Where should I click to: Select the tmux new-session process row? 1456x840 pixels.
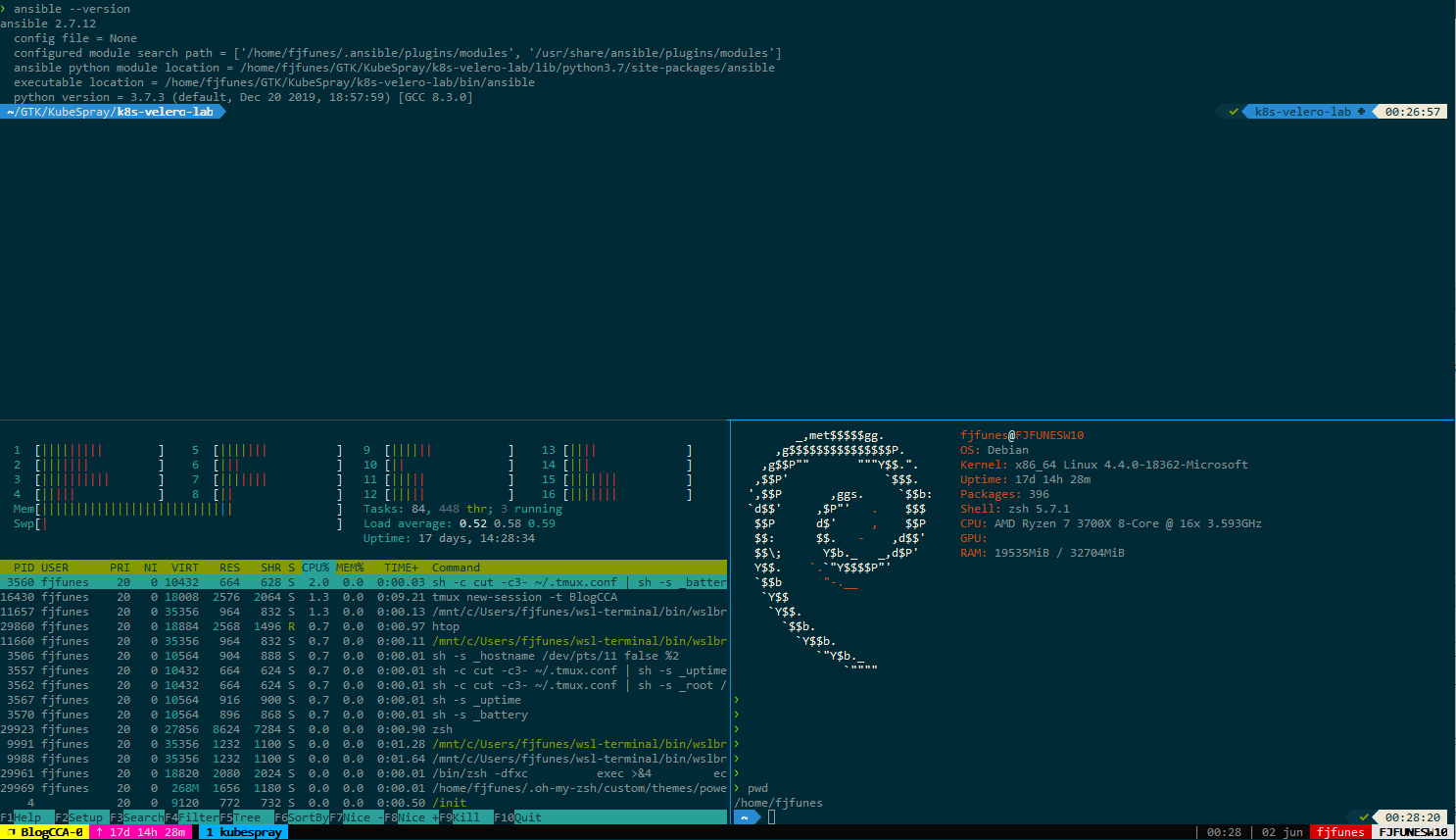363,597
